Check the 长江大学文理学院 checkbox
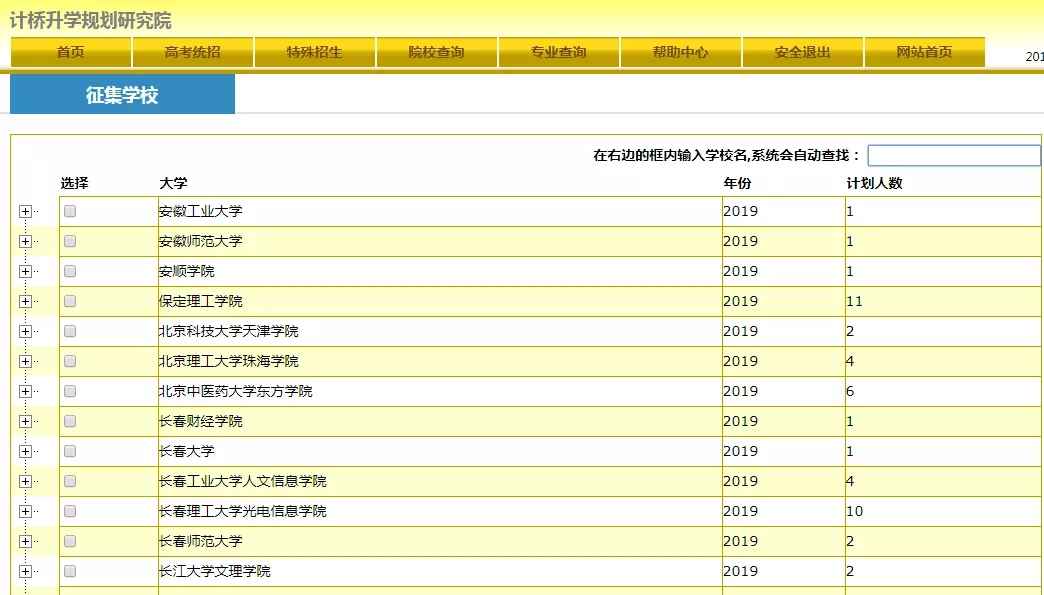 coord(70,570)
